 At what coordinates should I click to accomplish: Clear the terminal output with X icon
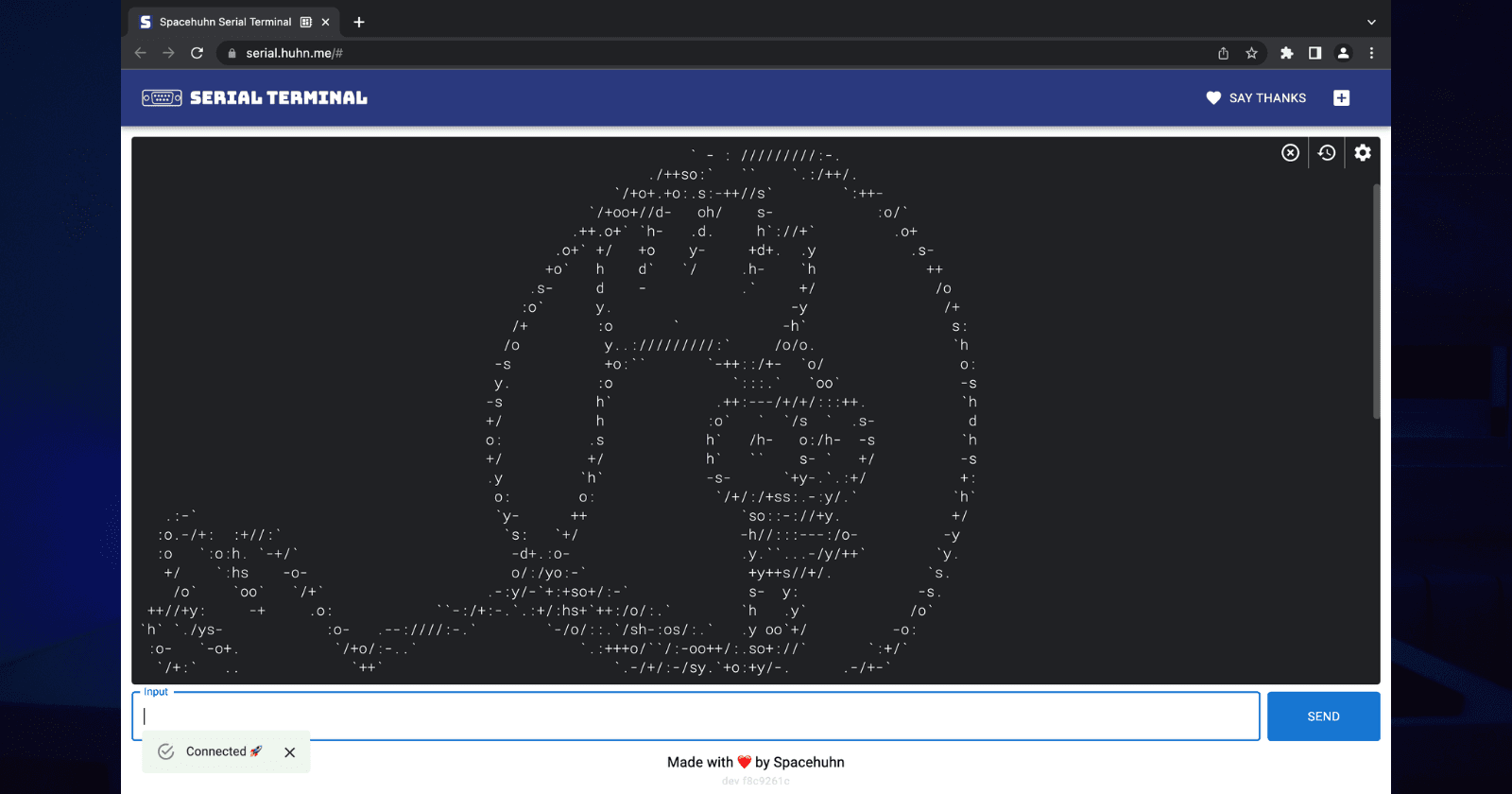(1290, 153)
